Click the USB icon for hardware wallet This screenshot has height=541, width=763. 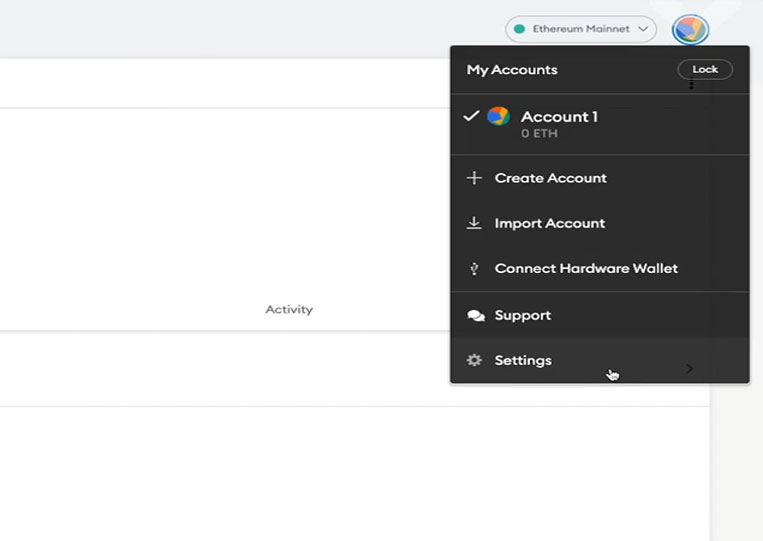(x=474, y=269)
